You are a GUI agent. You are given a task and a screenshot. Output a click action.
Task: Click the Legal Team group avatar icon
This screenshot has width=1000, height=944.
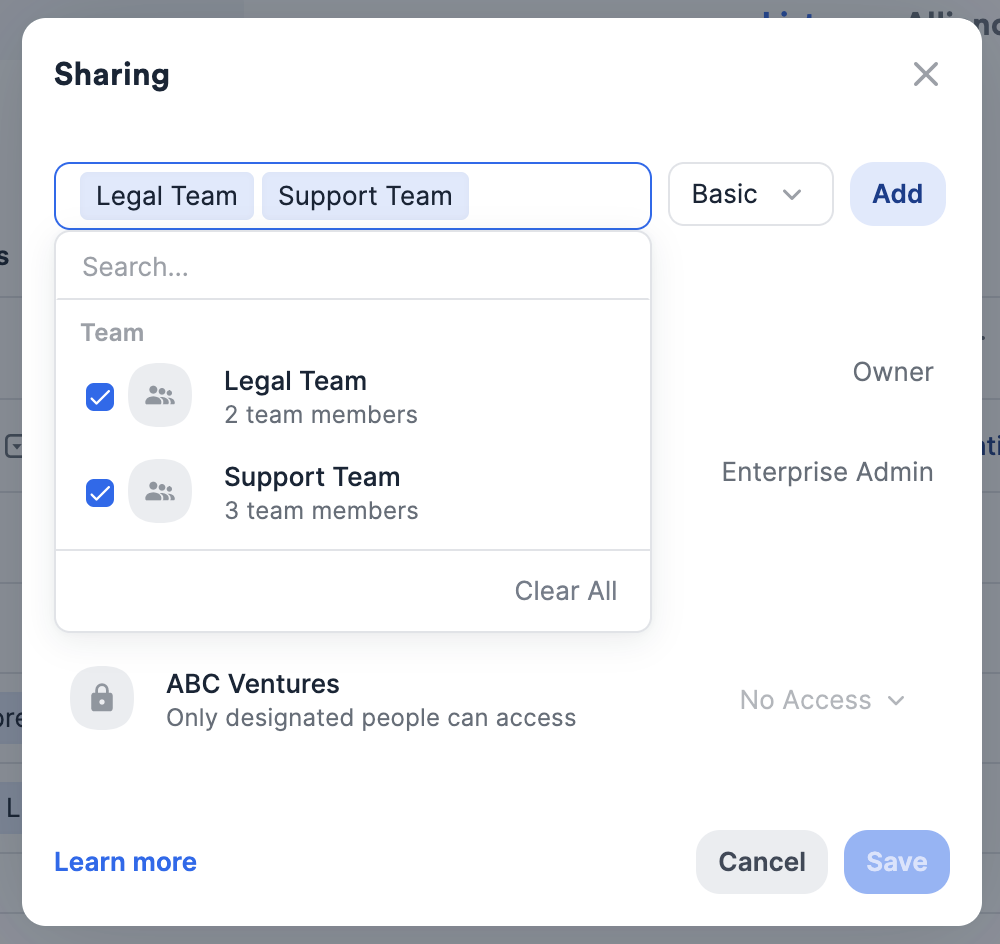160,395
